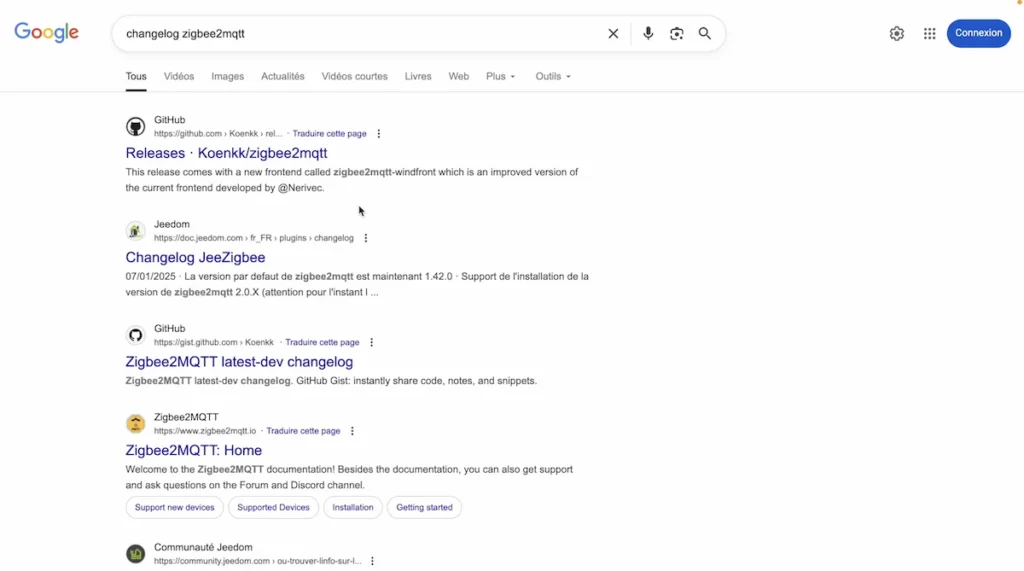Click the magnifying glass search button
Image resolution: width=1024 pixels, height=571 pixels.
705,34
